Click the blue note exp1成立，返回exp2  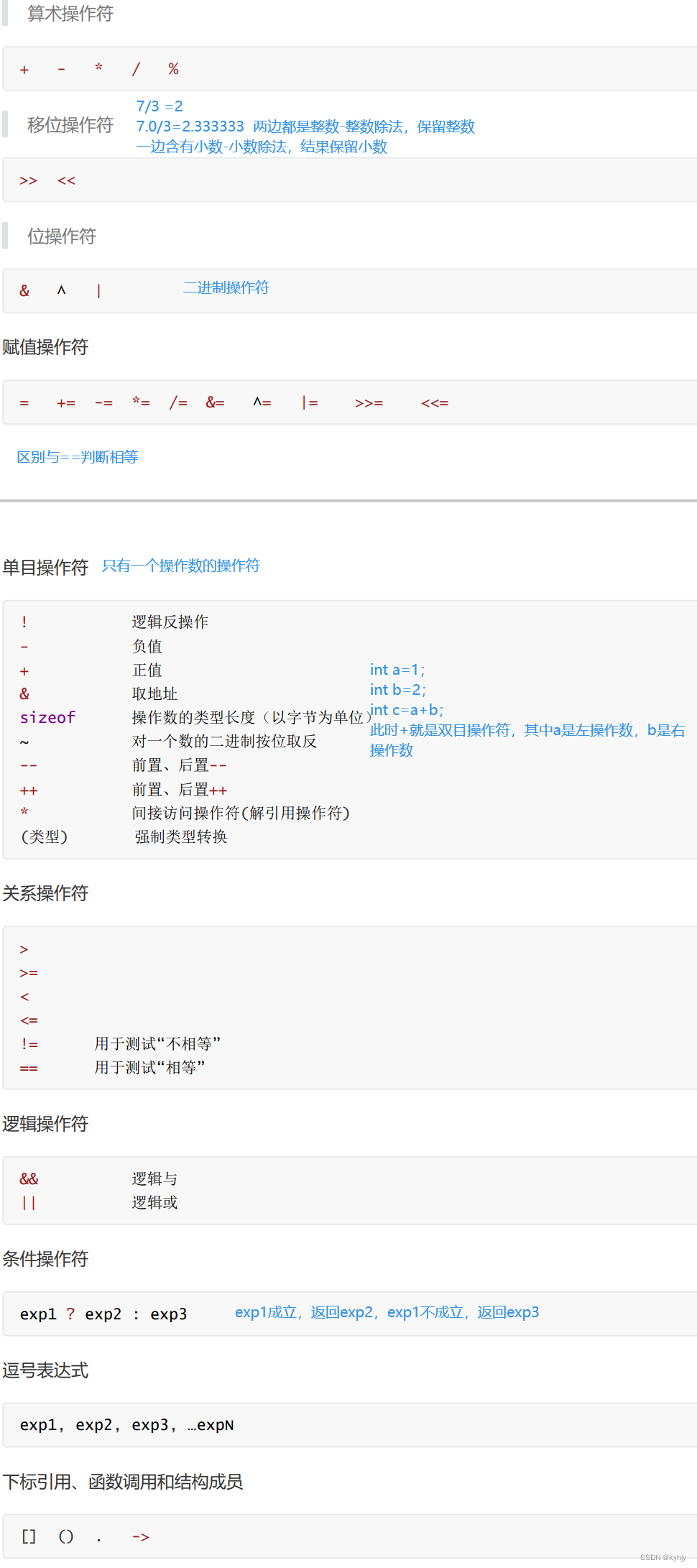(305, 1312)
